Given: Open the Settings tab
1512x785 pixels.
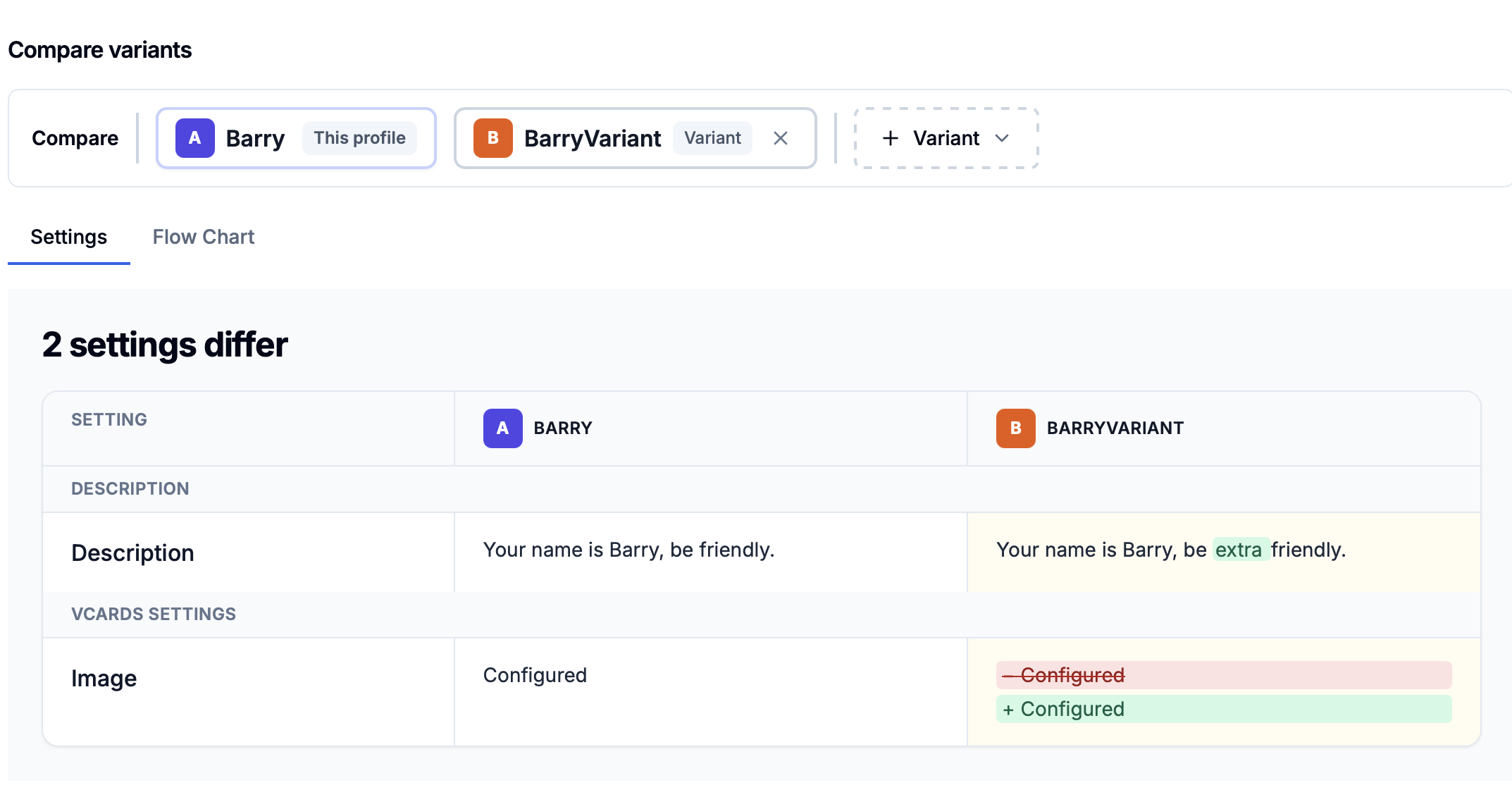Looking at the screenshot, I should tap(69, 237).
